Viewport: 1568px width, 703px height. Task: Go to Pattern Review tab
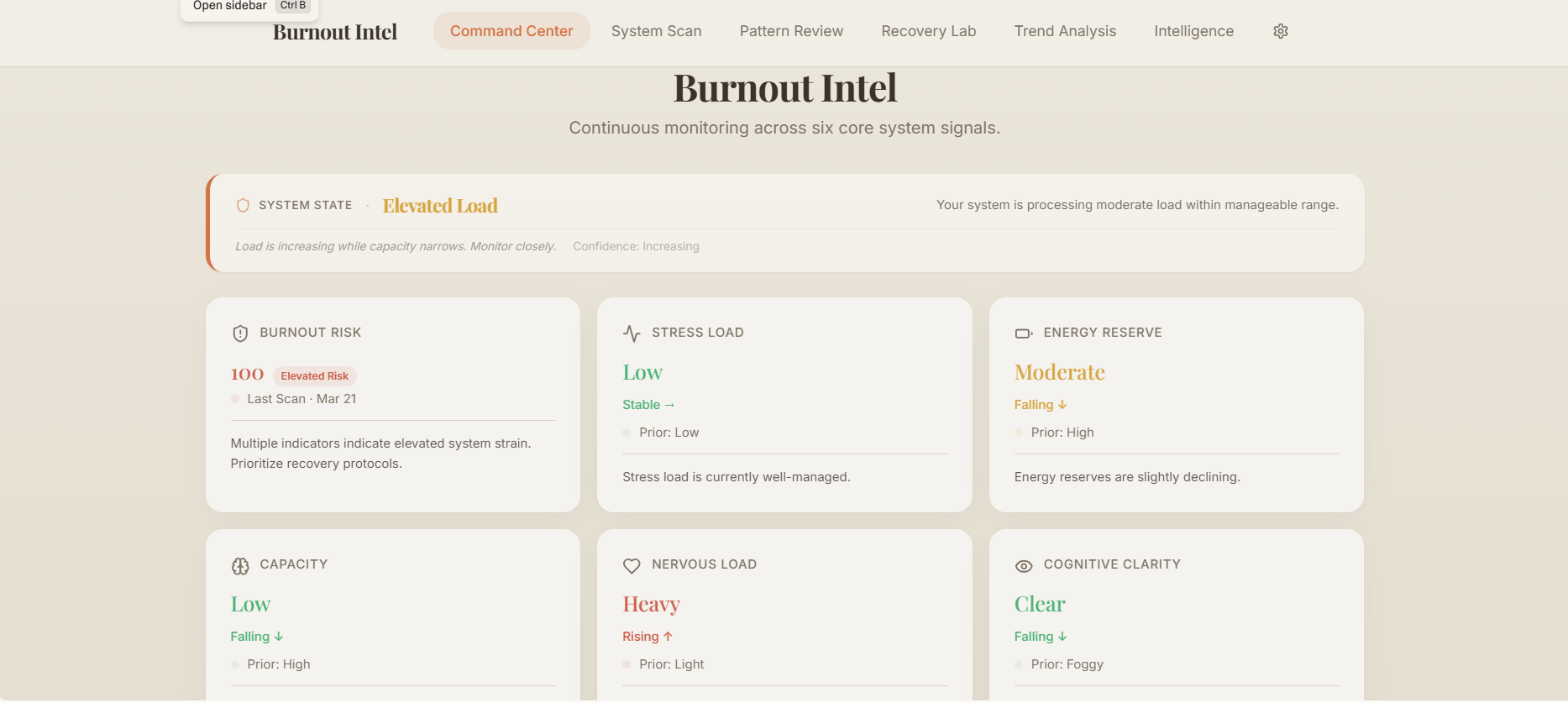tap(791, 31)
